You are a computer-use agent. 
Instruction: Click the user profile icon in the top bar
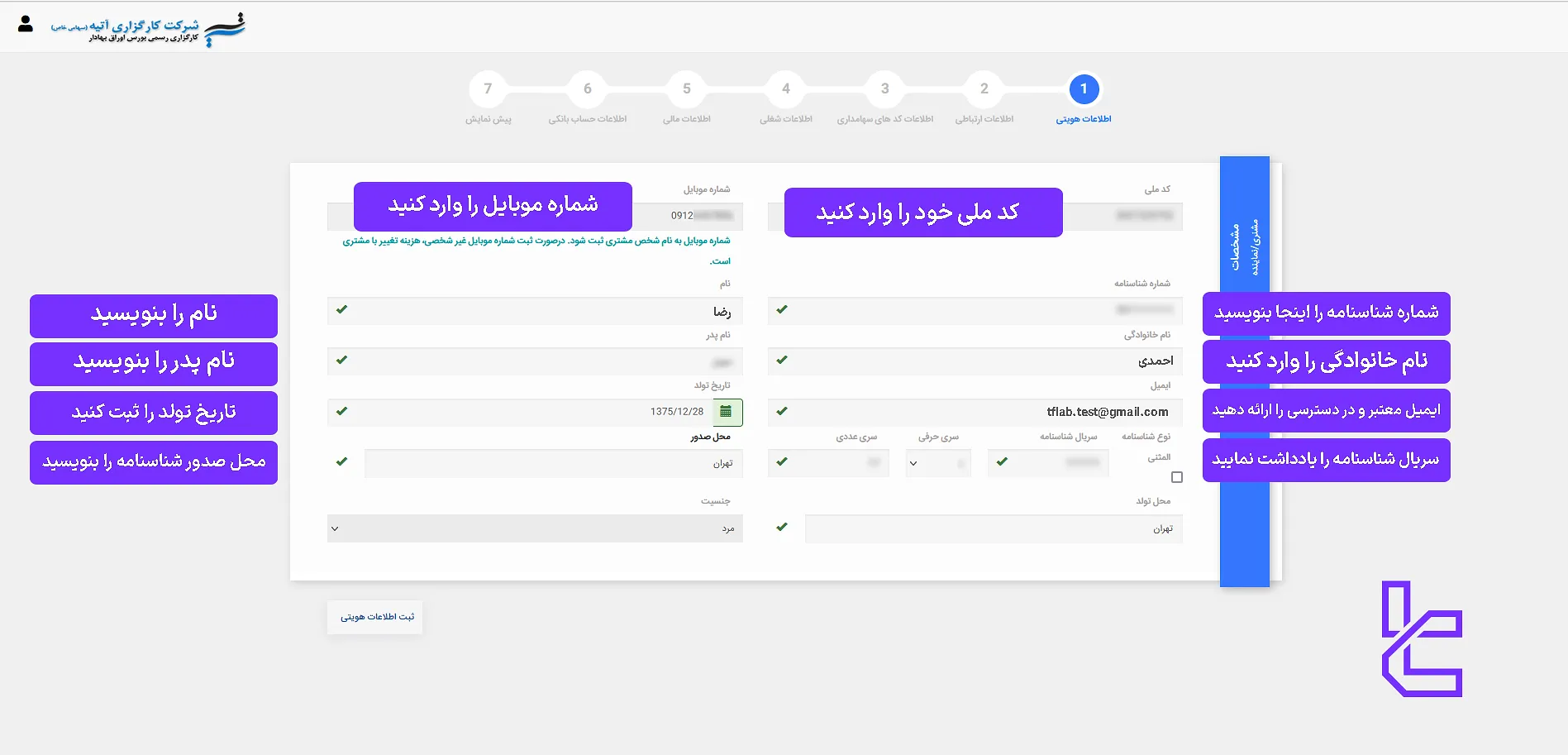[24, 24]
